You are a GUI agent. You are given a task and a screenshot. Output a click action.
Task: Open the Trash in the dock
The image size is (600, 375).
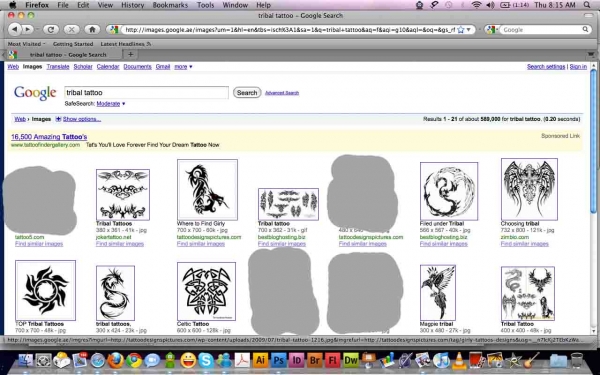[577, 360]
